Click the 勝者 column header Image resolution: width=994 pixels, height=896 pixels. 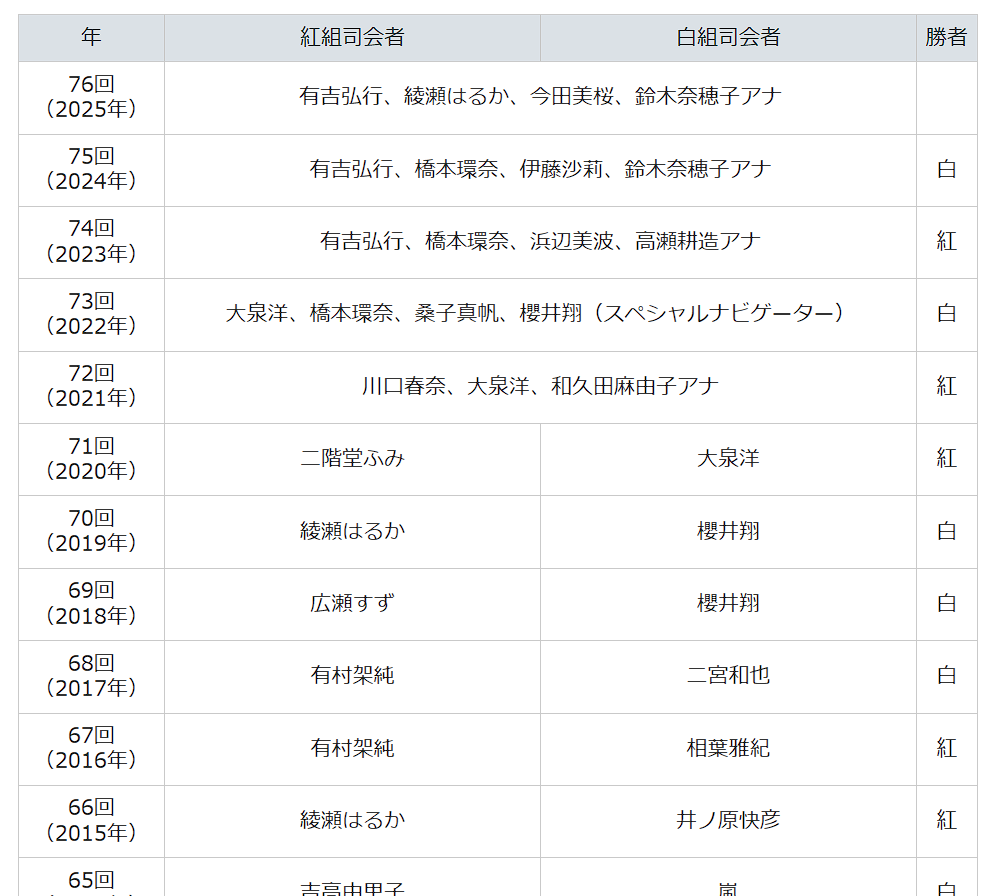(x=946, y=38)
